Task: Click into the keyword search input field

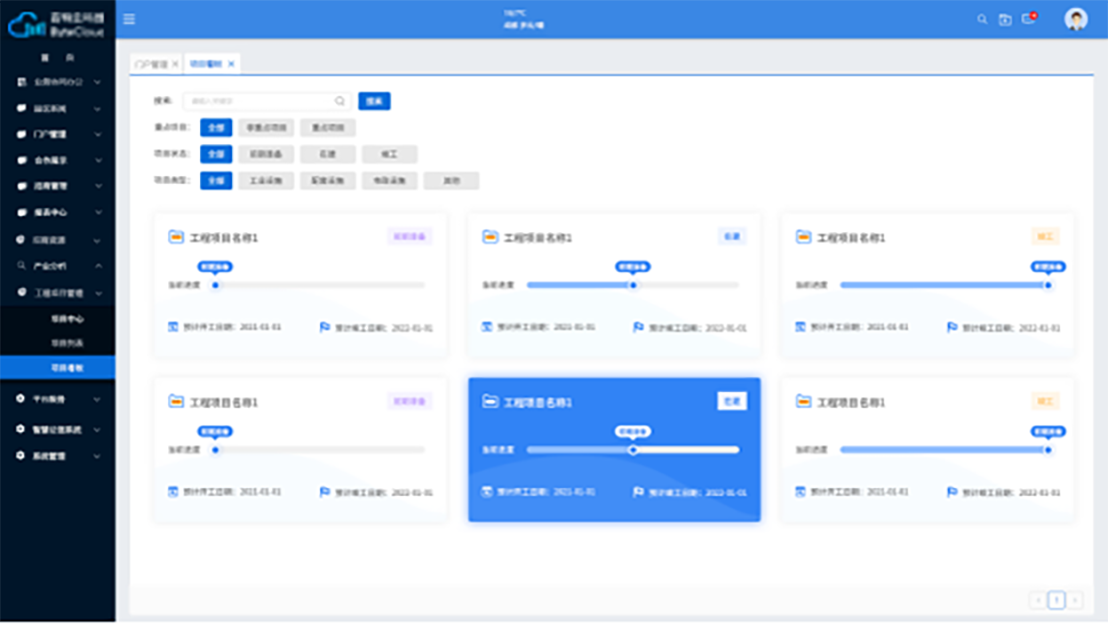Action: (258, 101)
